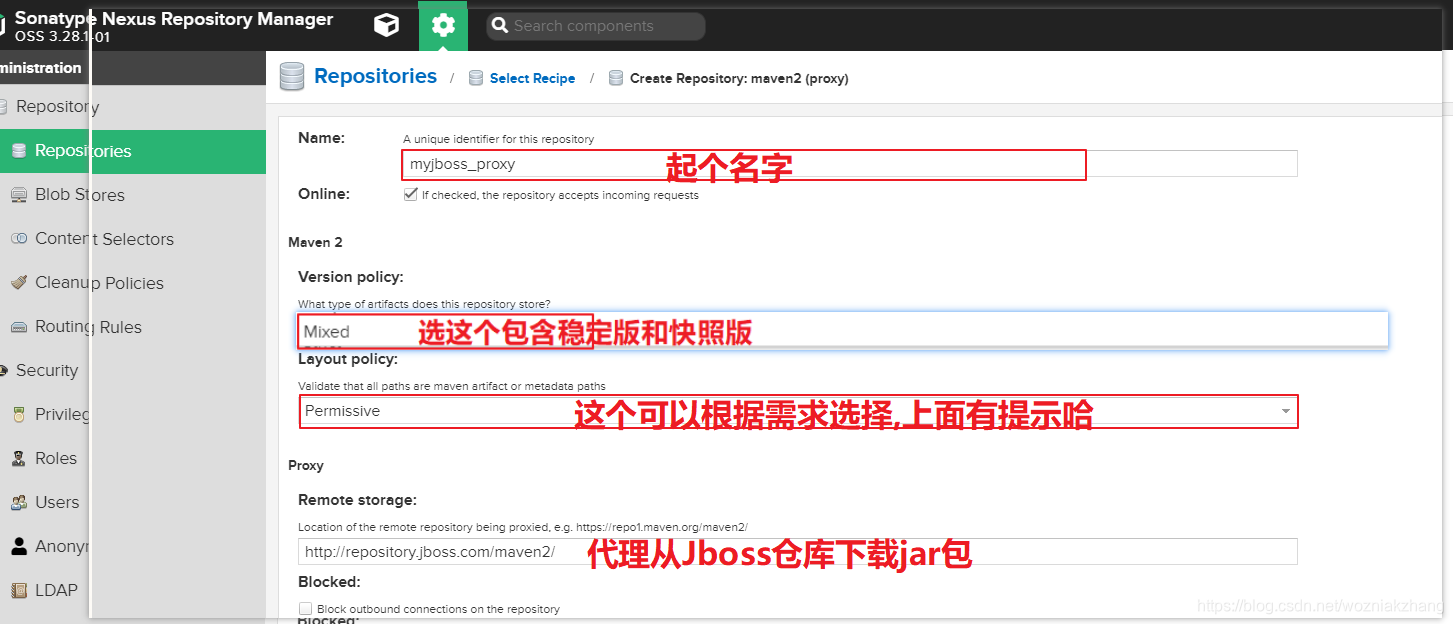Click the Layout policy dropdown arrow
The height and width of the screenshot is (624, 1453).
tap(1285, 411)
